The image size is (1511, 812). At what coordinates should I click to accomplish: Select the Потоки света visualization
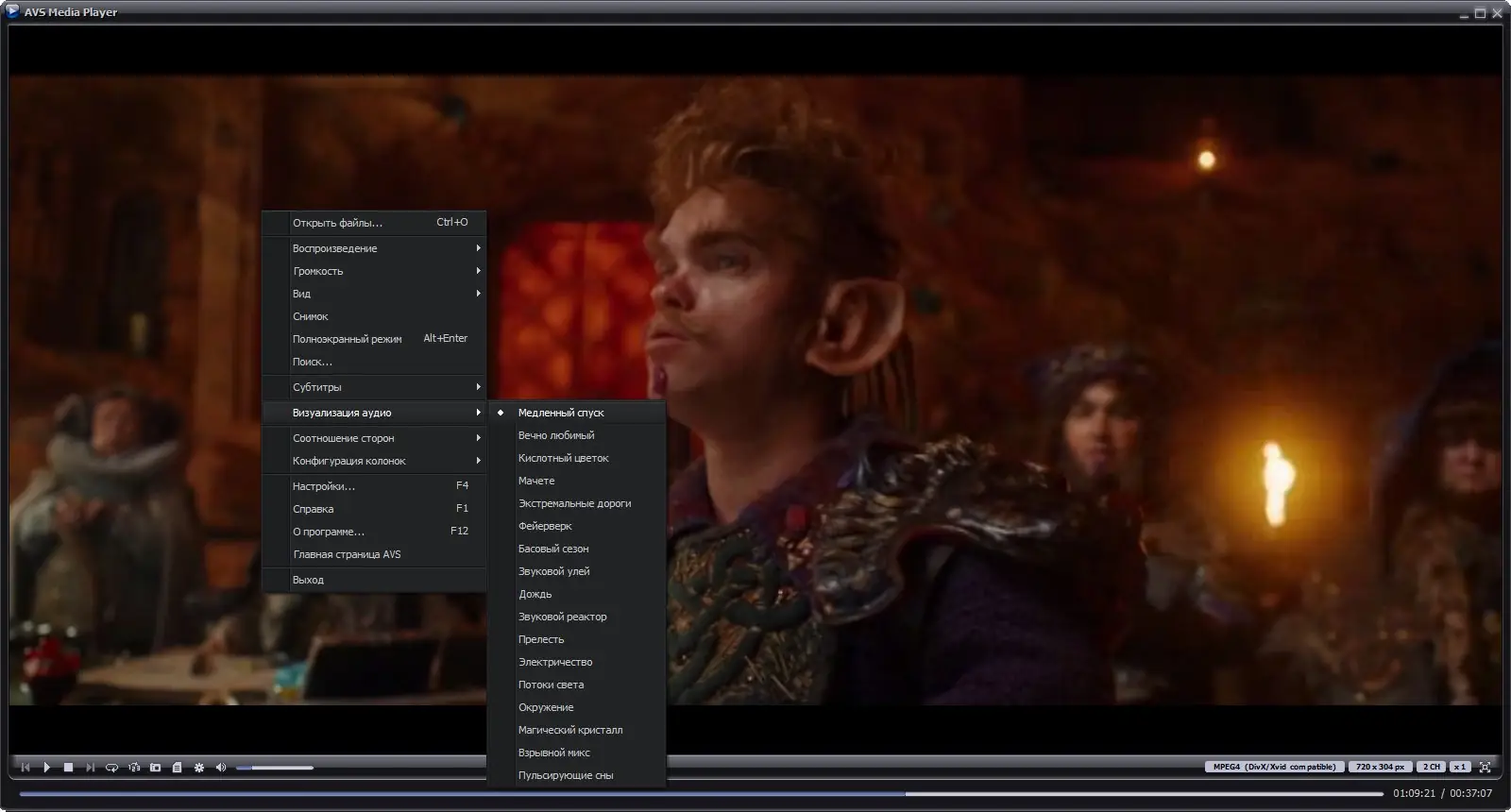(577, 685)
